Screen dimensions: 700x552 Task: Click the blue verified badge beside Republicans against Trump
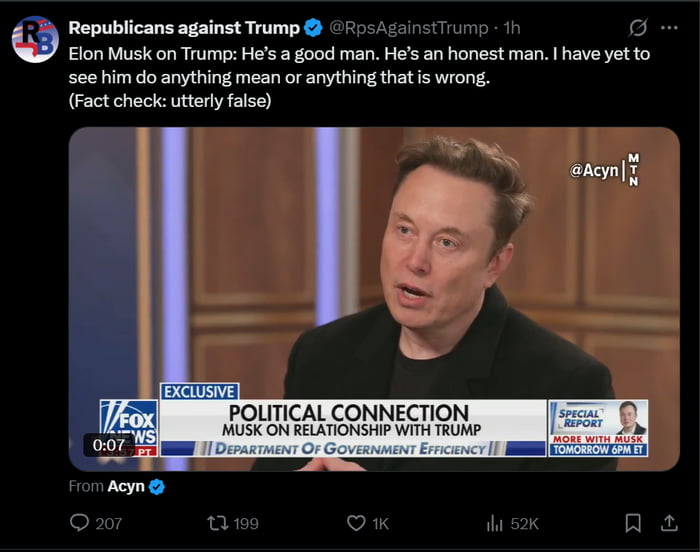click(313, 28)
